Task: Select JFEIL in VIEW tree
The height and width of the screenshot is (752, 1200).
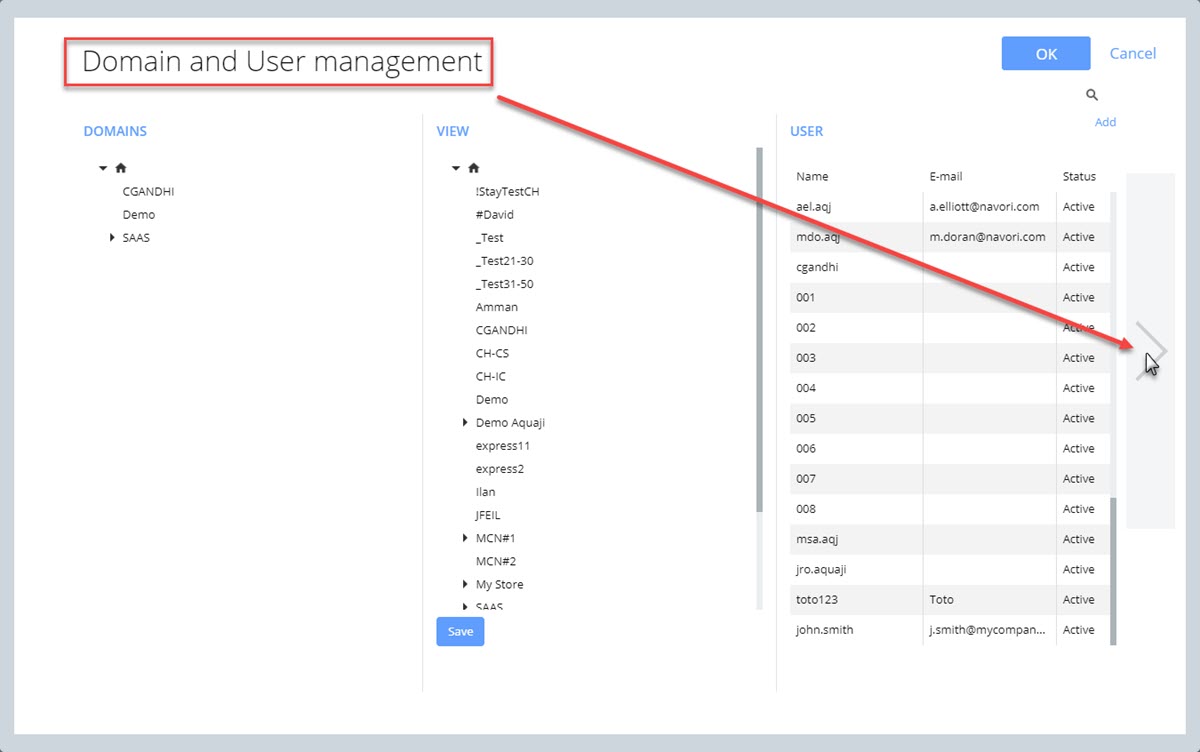Action: tap(488, 515)
